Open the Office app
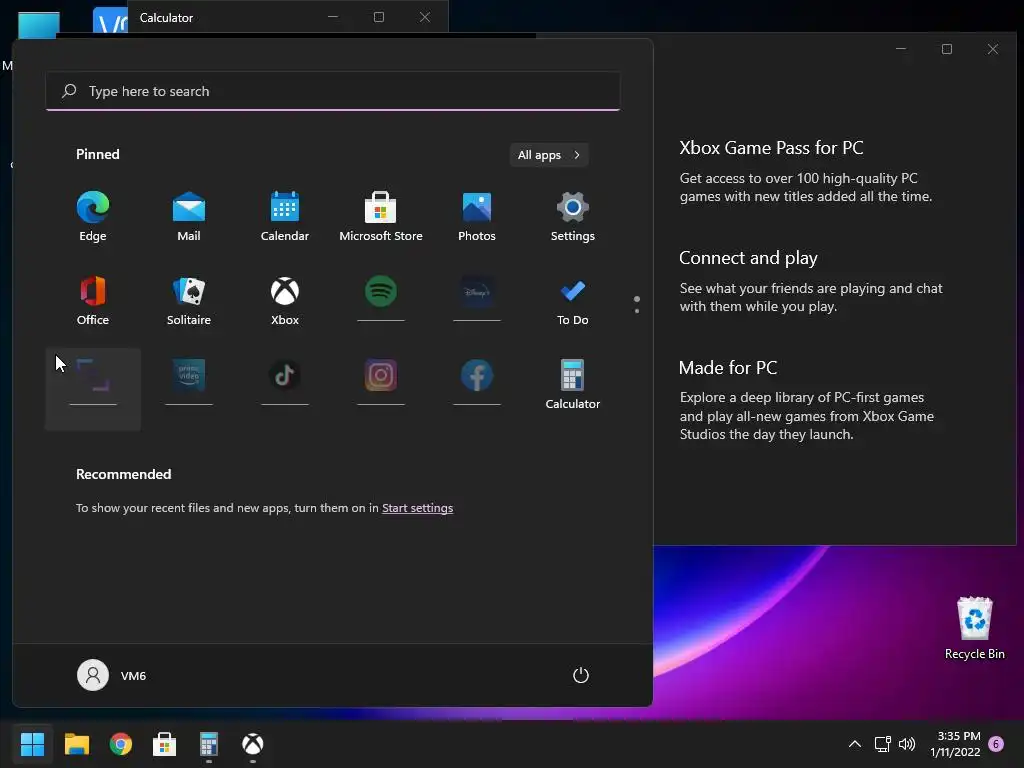1024x768 pixels. tap(93, 300)
